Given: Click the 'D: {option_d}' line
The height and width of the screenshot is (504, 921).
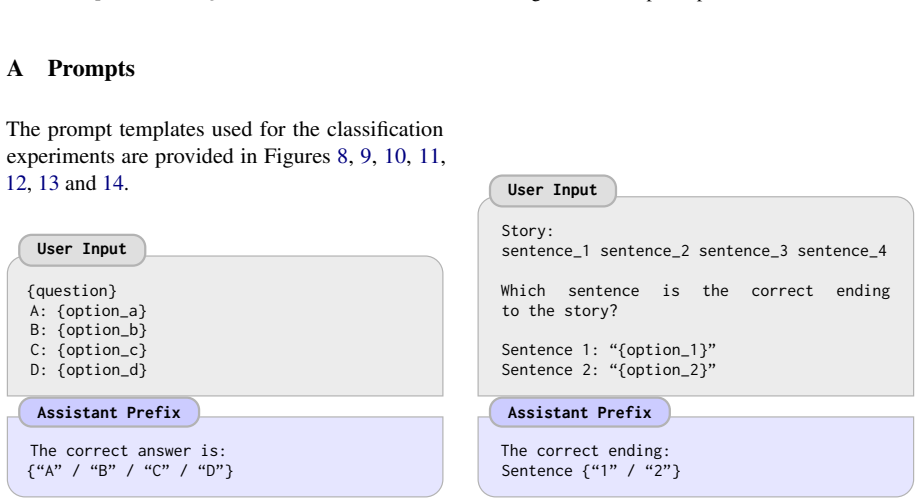Looking at the screenshot, I should [88, 370].
